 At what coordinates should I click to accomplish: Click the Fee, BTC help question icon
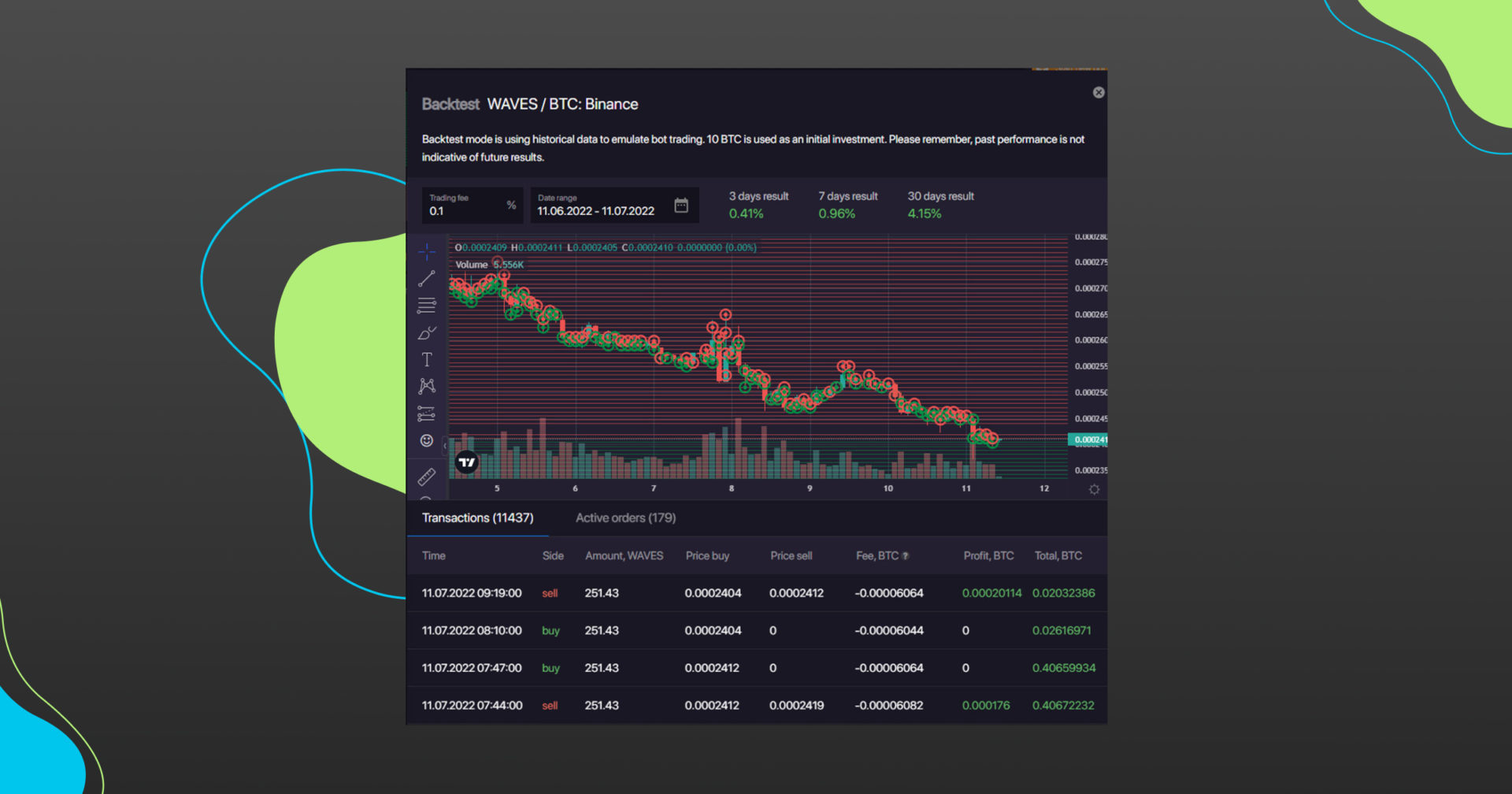[x=906, y=556]
